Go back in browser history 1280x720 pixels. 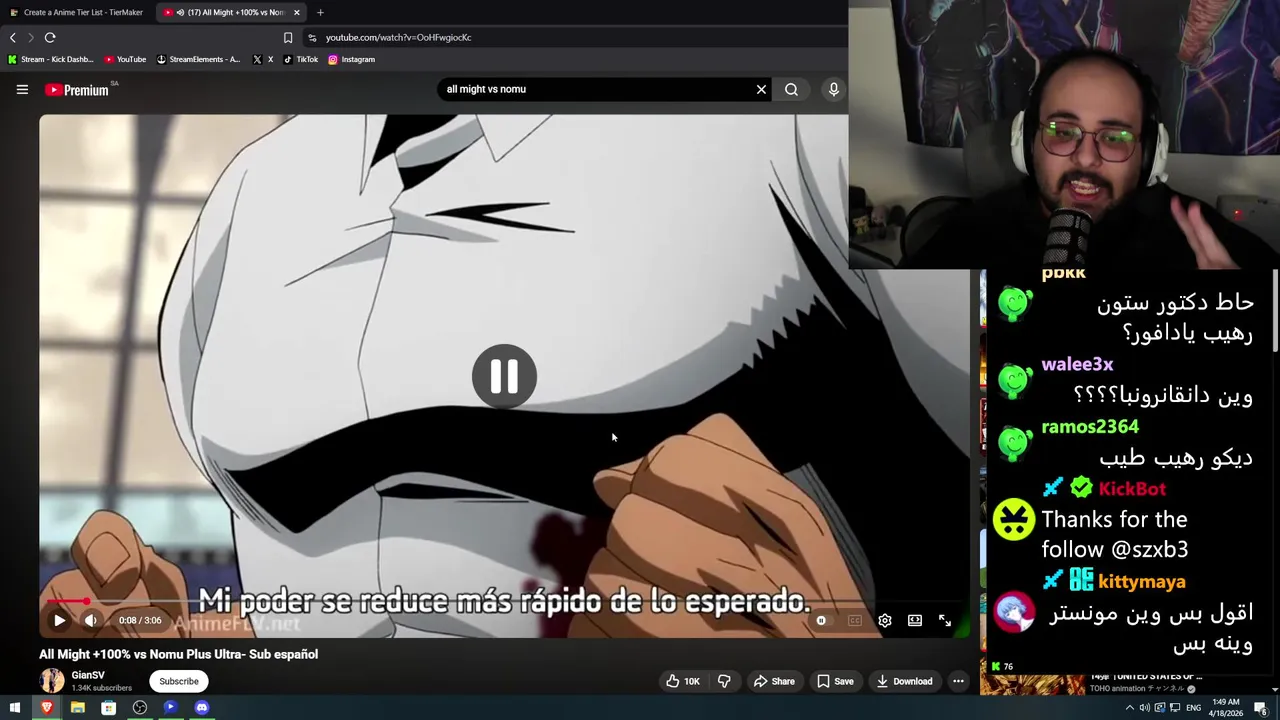click(13, 37)
